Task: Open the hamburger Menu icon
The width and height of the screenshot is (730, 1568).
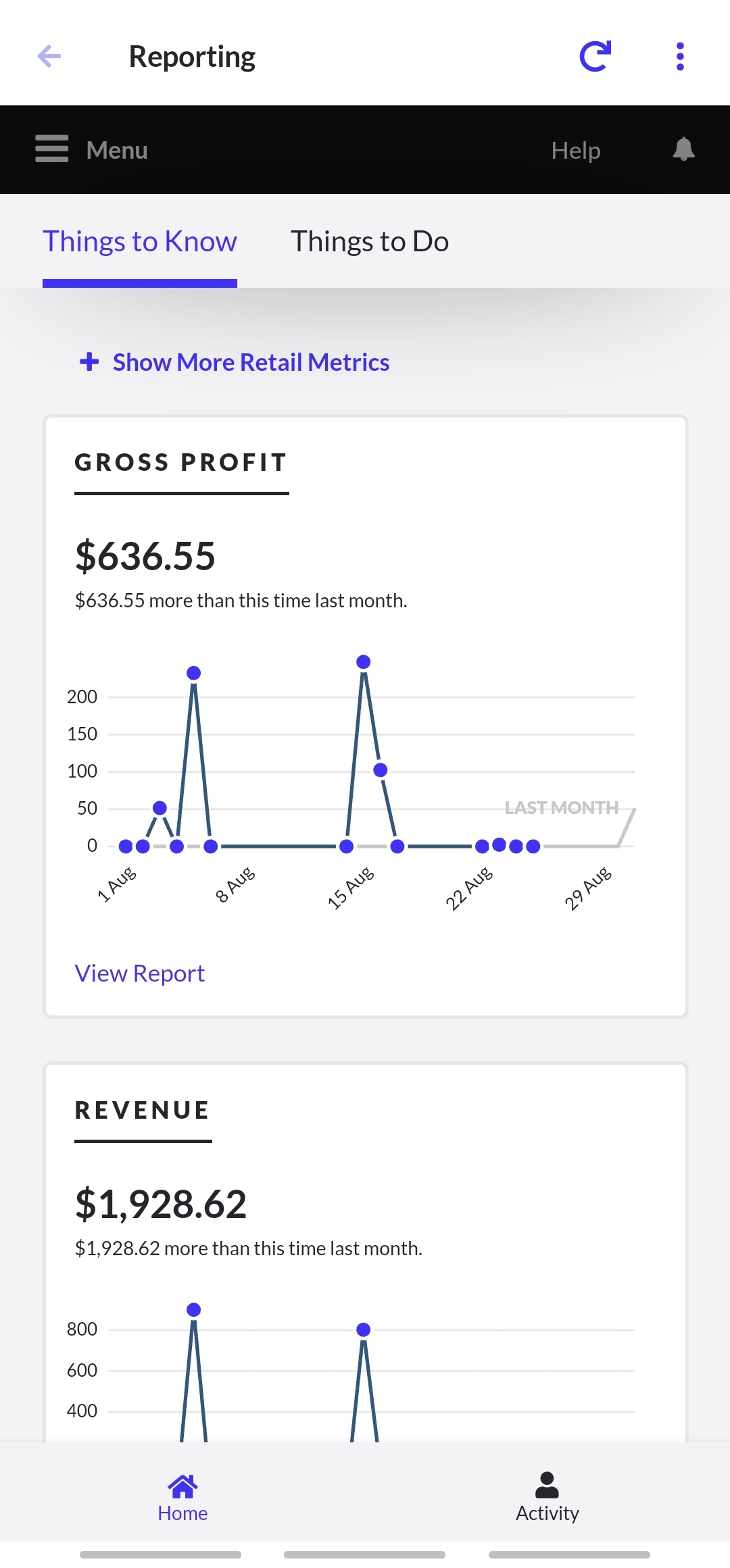Action: click(52, 149)
